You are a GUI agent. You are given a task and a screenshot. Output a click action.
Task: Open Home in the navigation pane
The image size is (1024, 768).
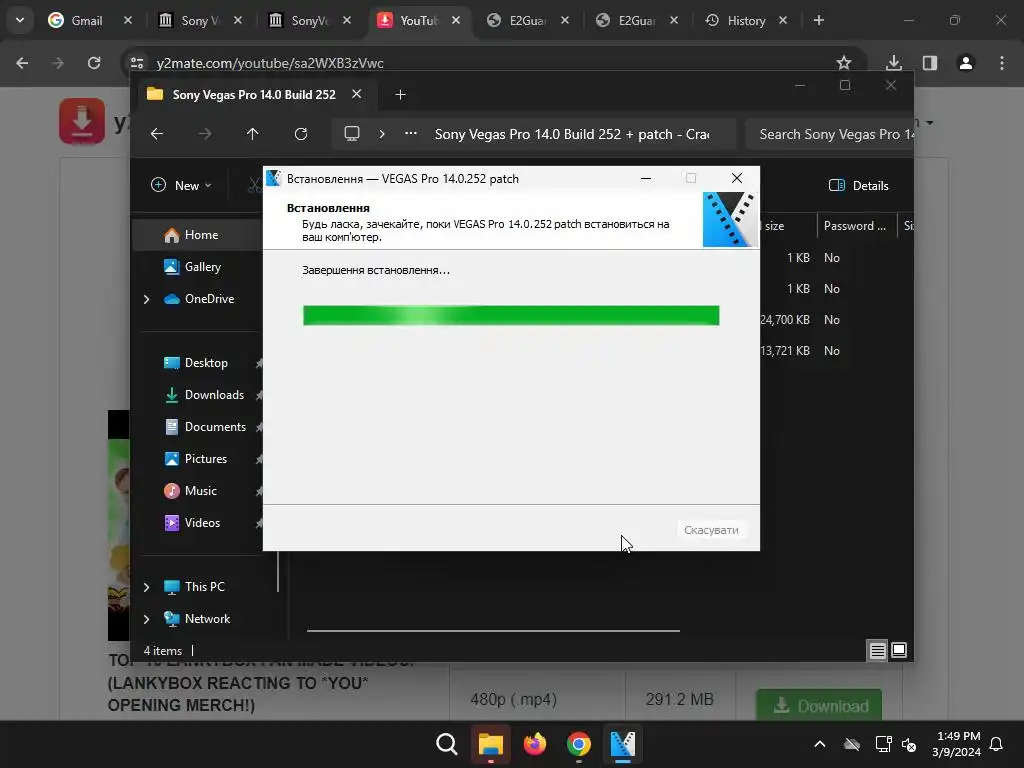[x=201, y=235]
